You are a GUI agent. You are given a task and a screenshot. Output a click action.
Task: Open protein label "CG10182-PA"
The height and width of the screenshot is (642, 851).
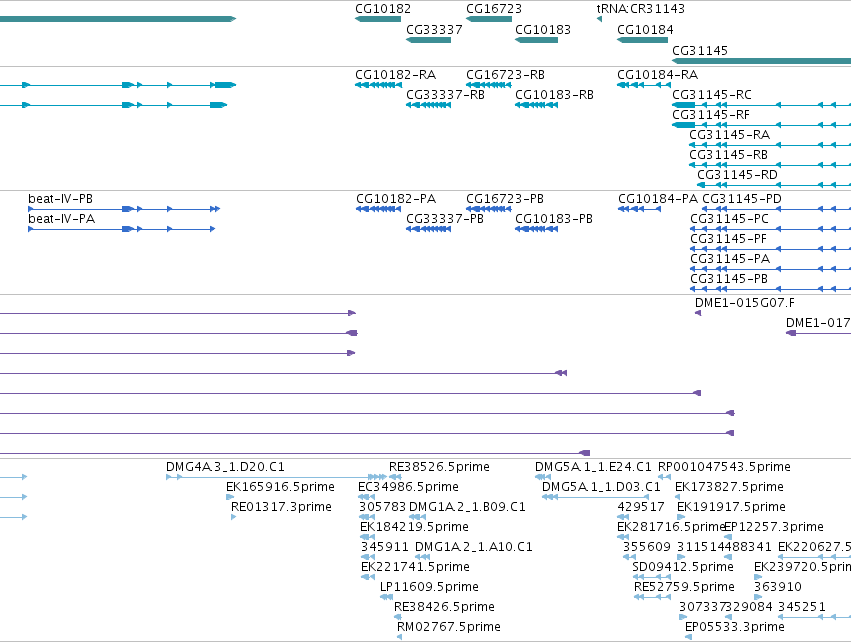pos(396,199)
